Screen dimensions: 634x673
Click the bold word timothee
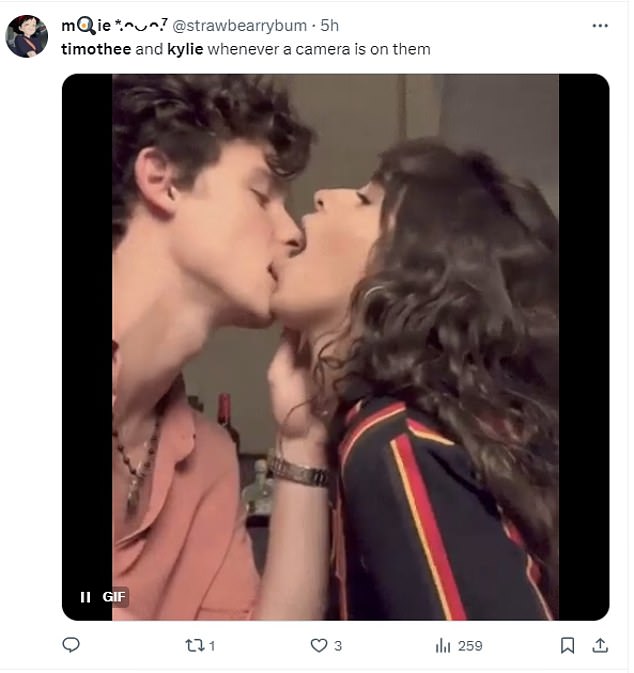[x=95, y=48]
